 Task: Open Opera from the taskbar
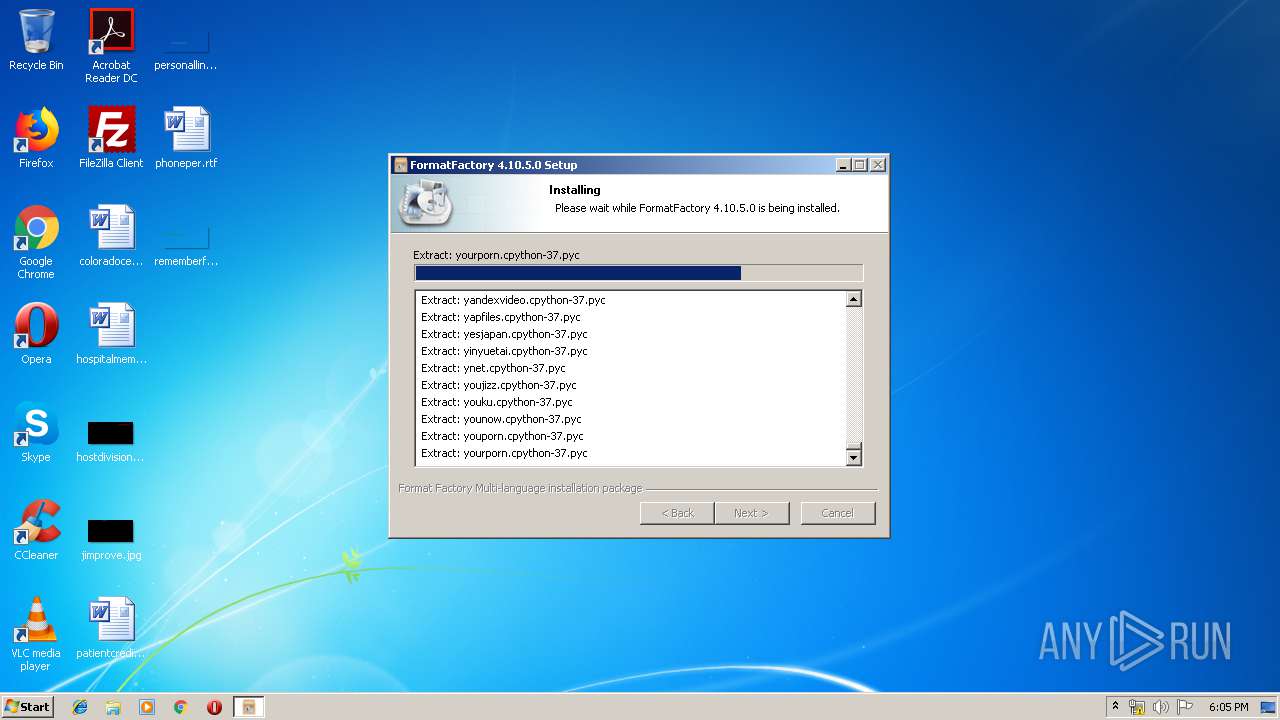click(x=214, y=707)
